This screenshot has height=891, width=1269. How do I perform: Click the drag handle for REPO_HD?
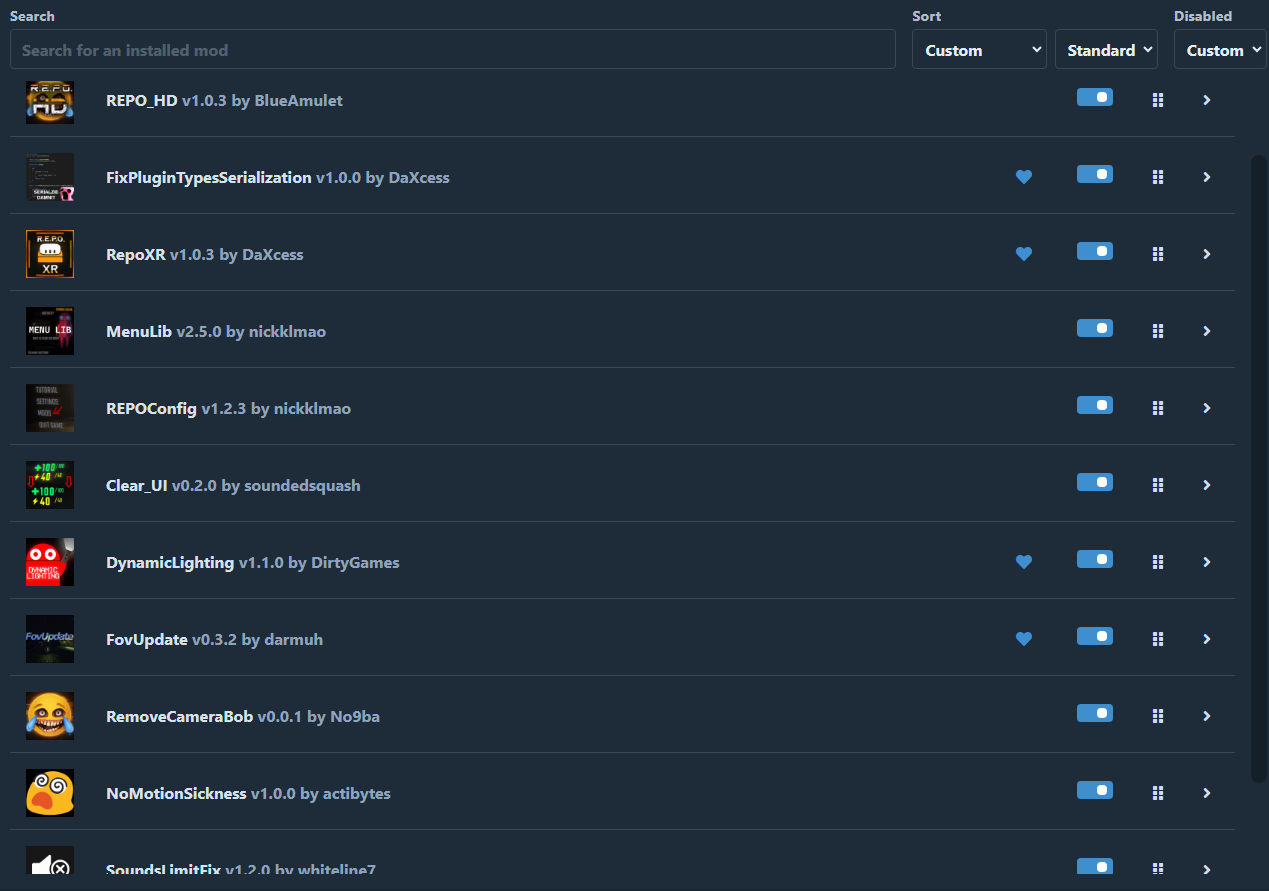coord(1158,100)
